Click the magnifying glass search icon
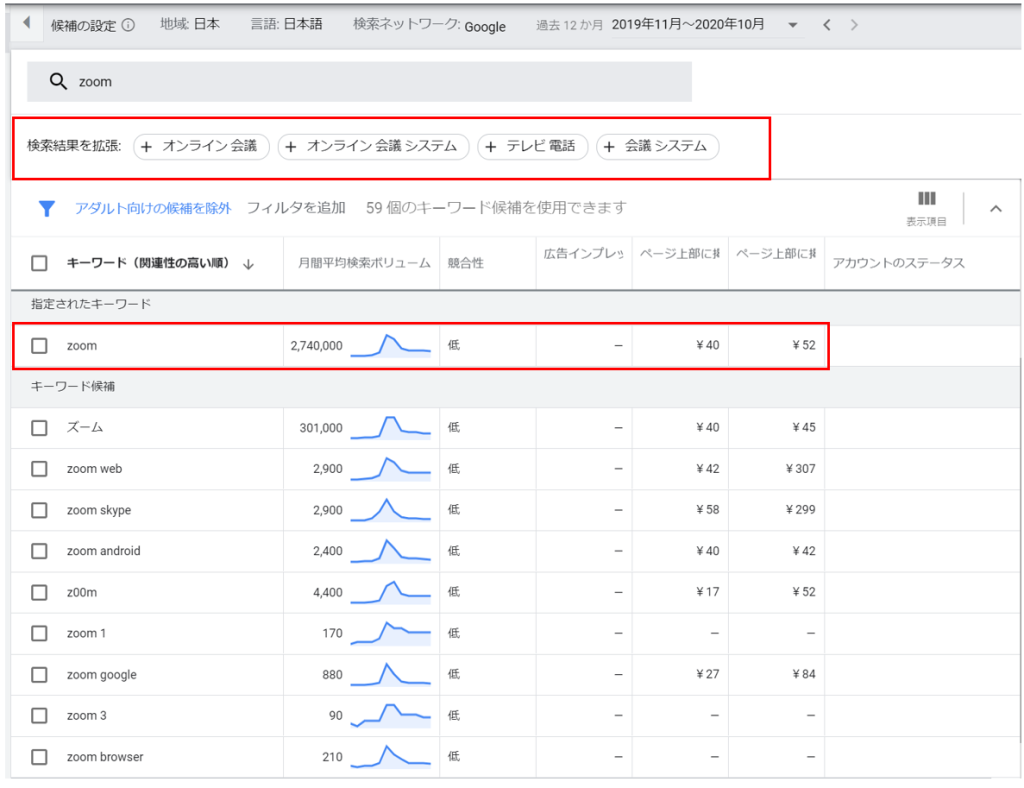Image resolution: width=1024 pixels, height=788 pixels. (x=57, y=82)
